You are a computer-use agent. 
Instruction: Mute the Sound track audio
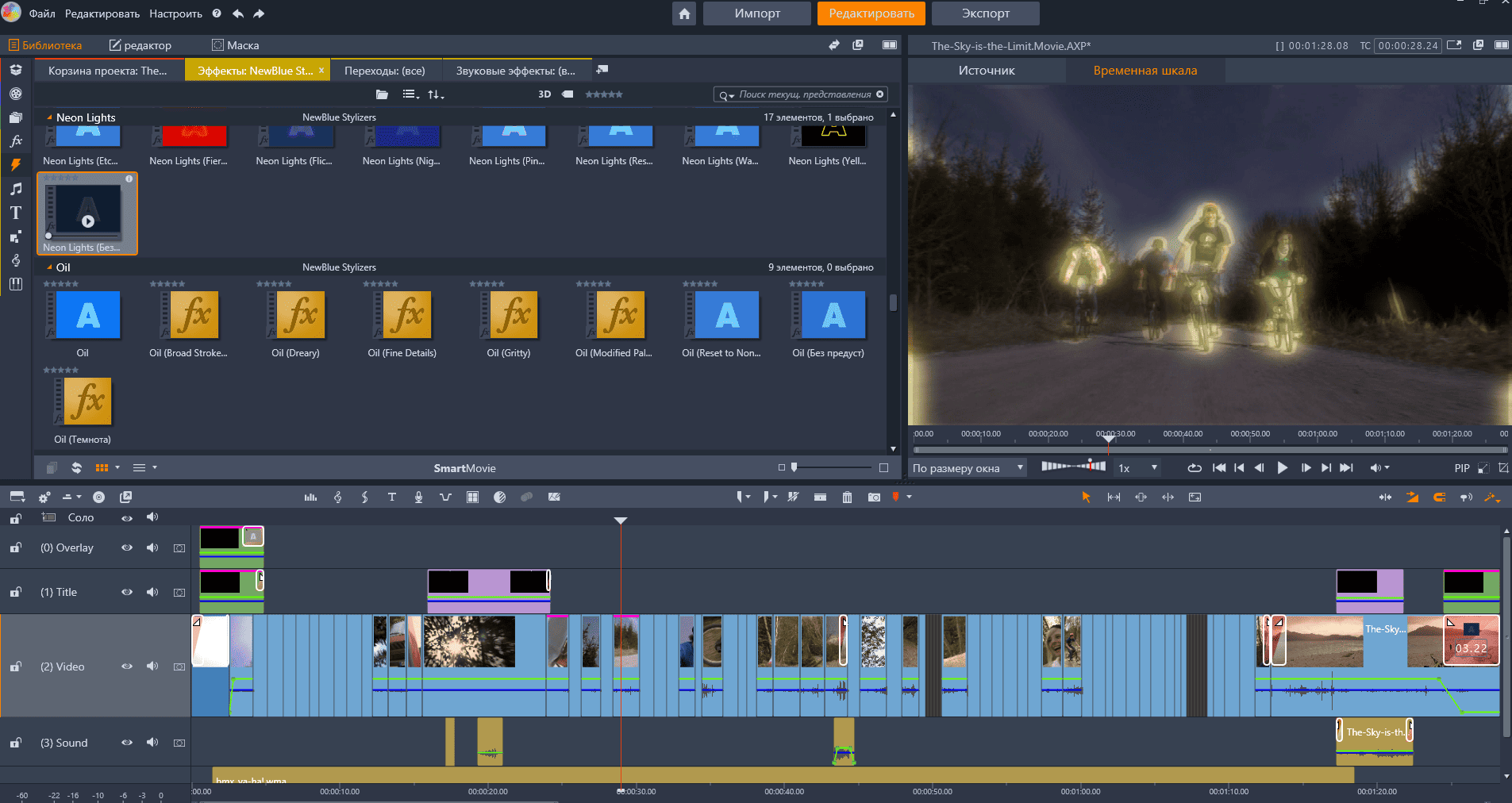(x=152, y=743)
